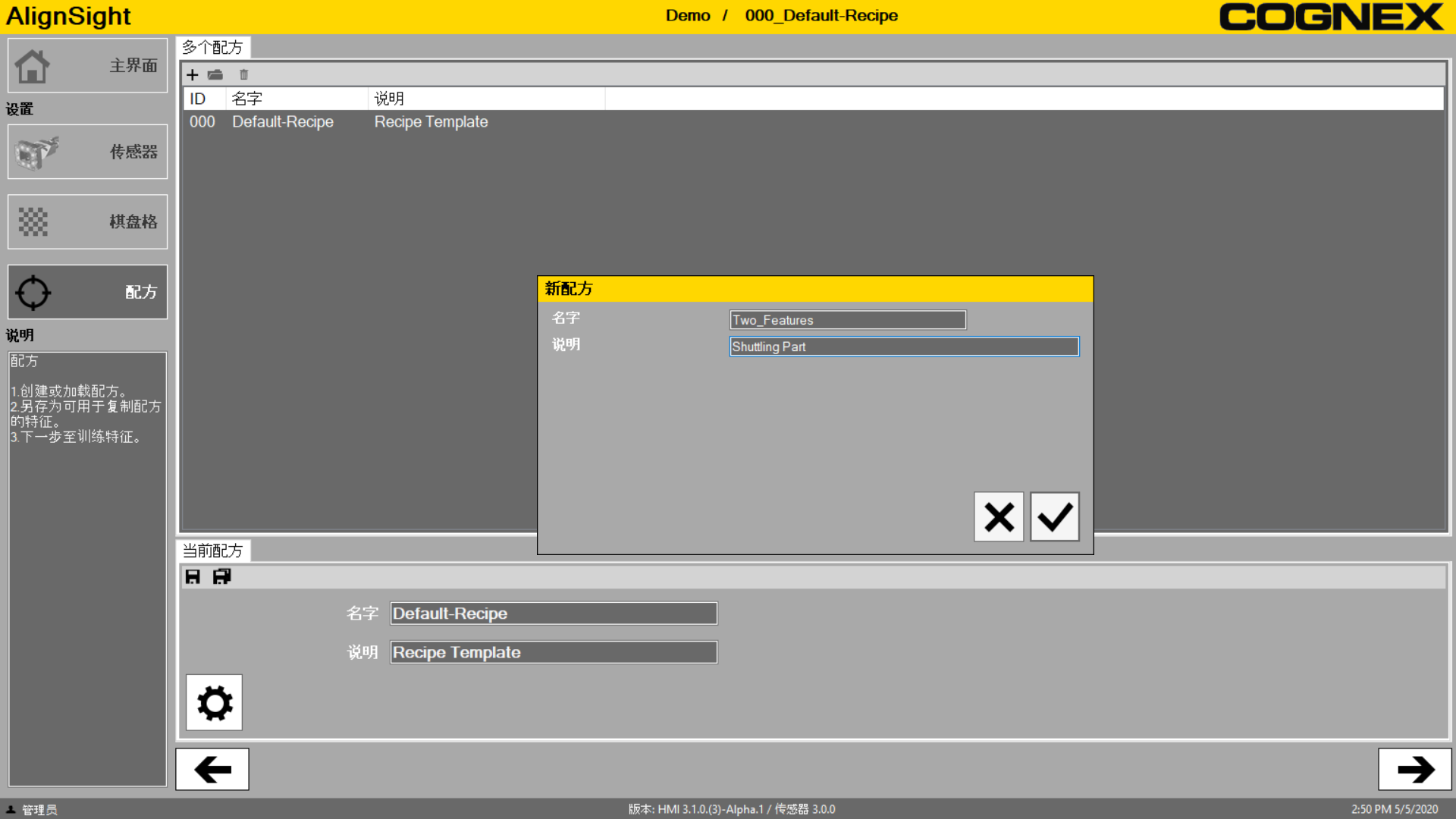The width and height of the screenshot is (1456, 819).
Task: Cancel new recipe dialog with X
Action: pyautogui.click(x=999, y=517)
